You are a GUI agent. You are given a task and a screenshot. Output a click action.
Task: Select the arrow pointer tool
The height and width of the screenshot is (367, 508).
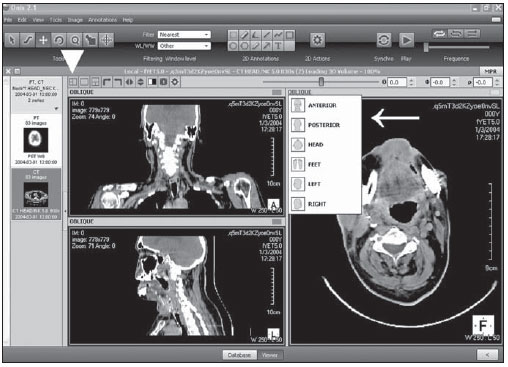(12, 40)
